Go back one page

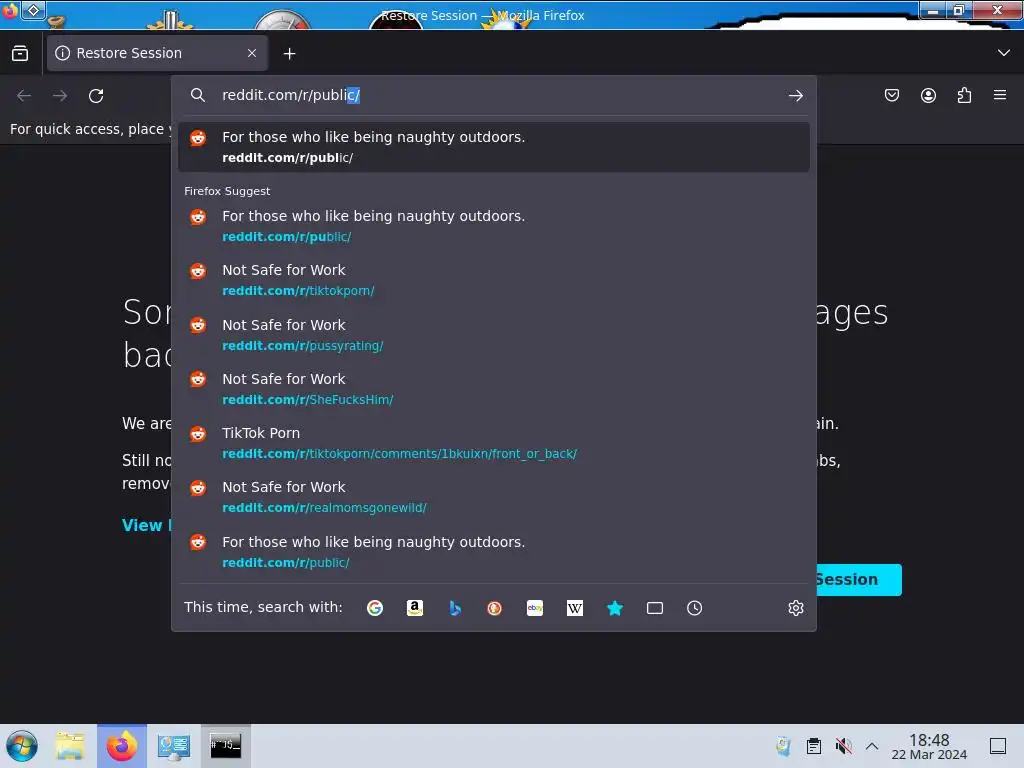click(24, 96)
